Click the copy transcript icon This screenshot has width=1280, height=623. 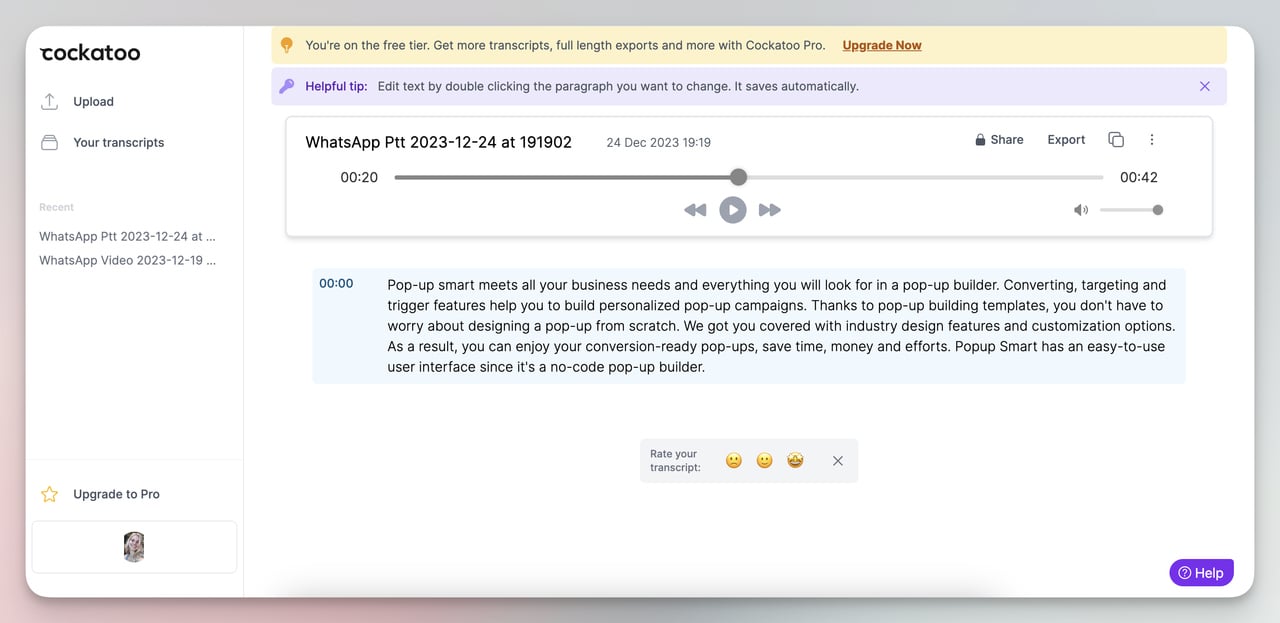tap(1116, 140)
